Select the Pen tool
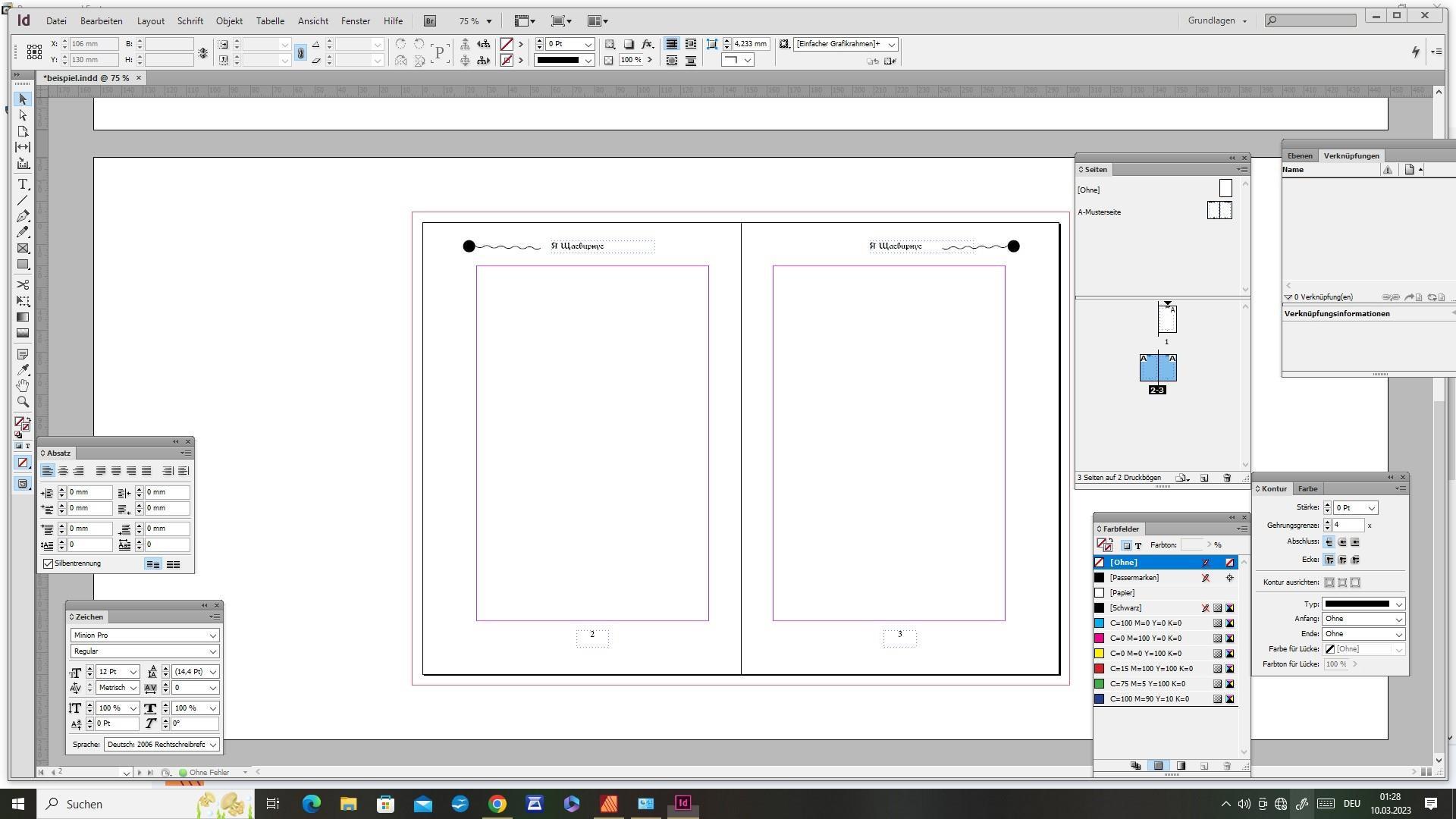 point(23,216)
